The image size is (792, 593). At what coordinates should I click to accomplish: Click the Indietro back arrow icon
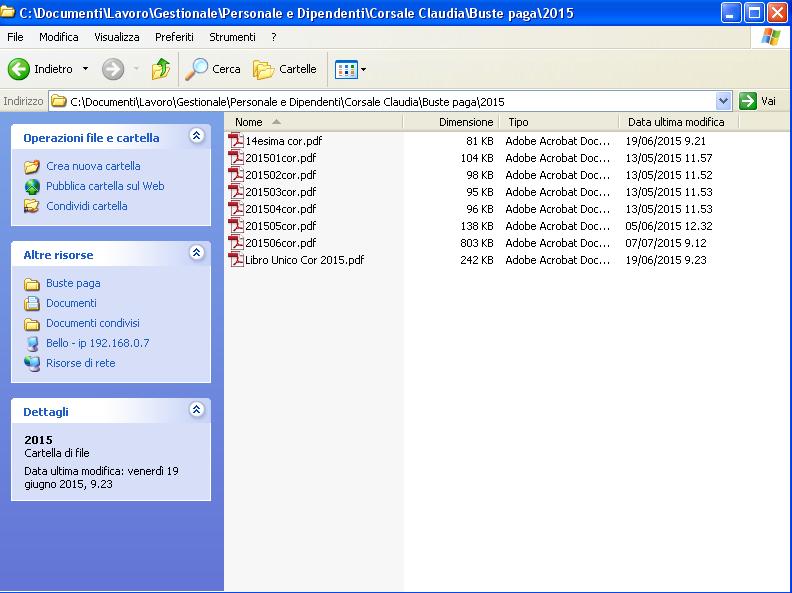click(18, 69)
